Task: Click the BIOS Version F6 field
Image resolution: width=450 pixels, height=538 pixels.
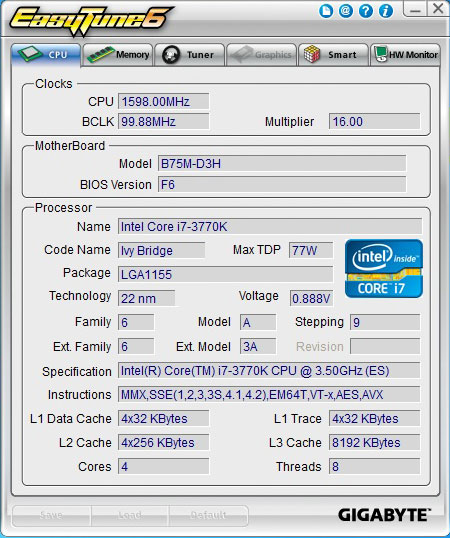Action: pyautogui.click(x=282, y=185)
